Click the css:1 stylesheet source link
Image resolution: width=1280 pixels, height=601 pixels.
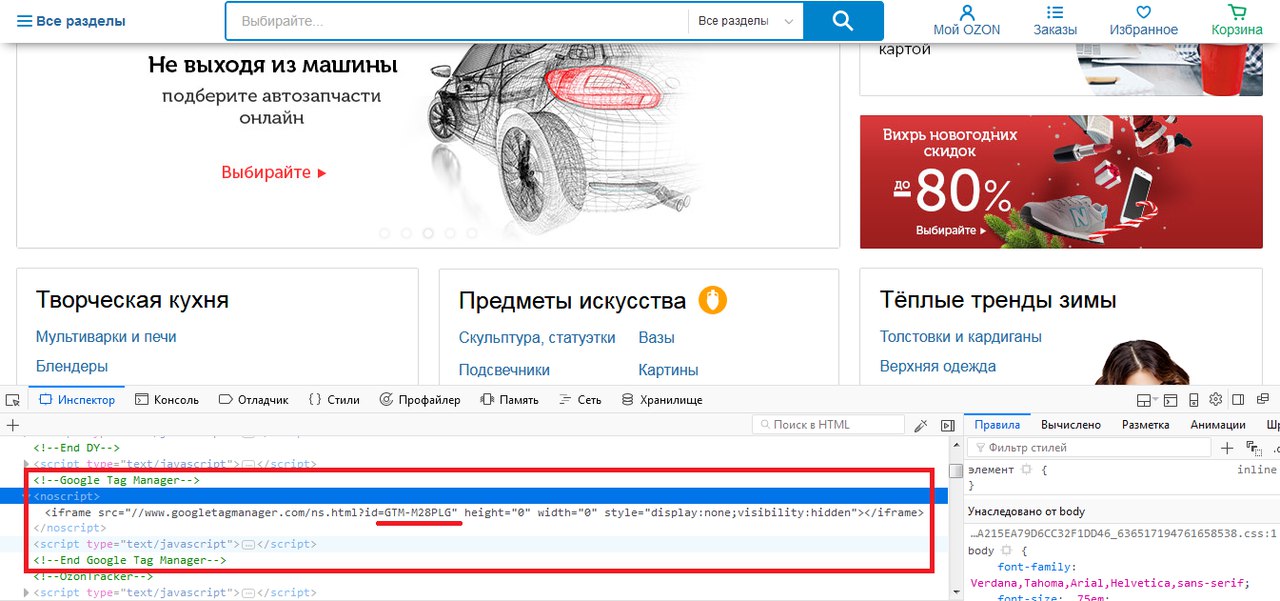(1123, 534)
